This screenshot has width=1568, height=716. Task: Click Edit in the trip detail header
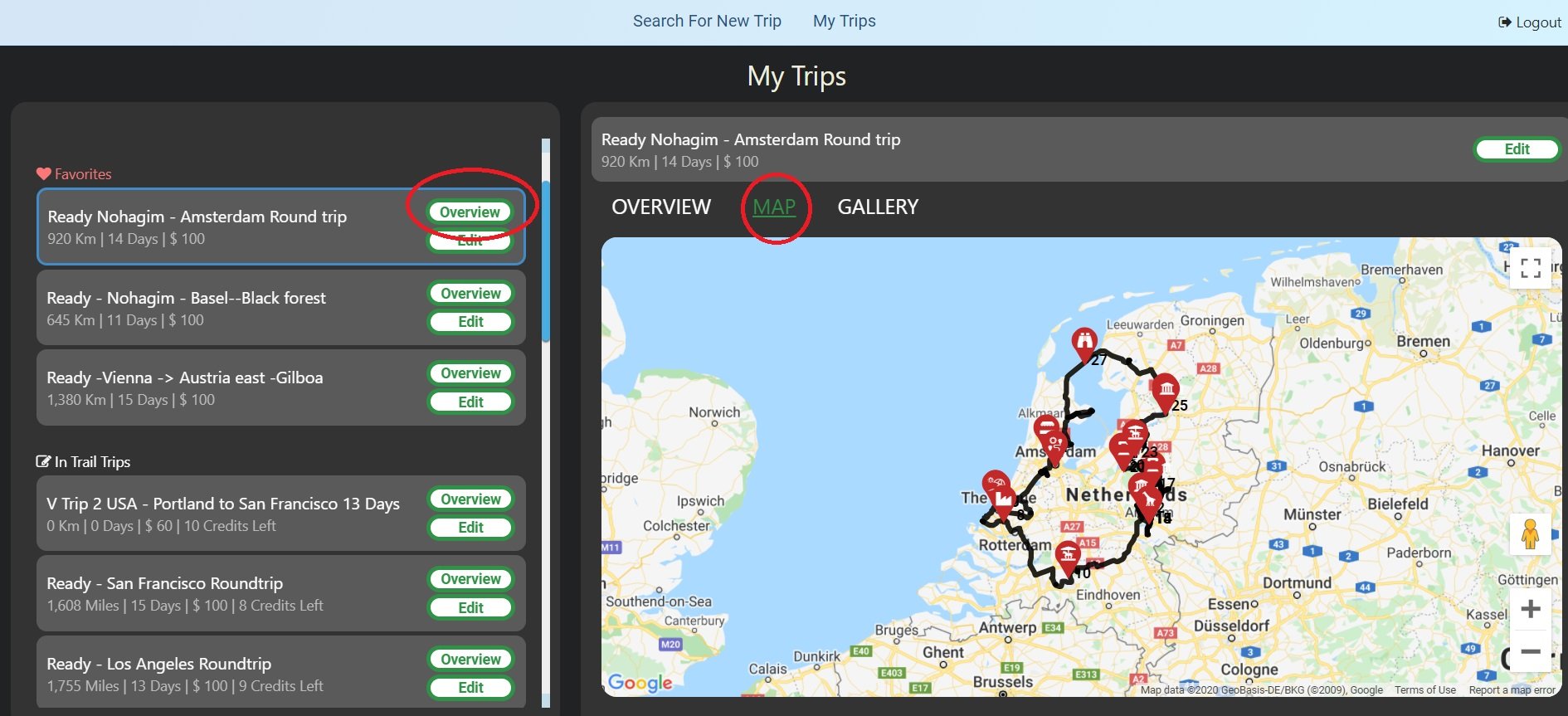(x=1517, y=149)
